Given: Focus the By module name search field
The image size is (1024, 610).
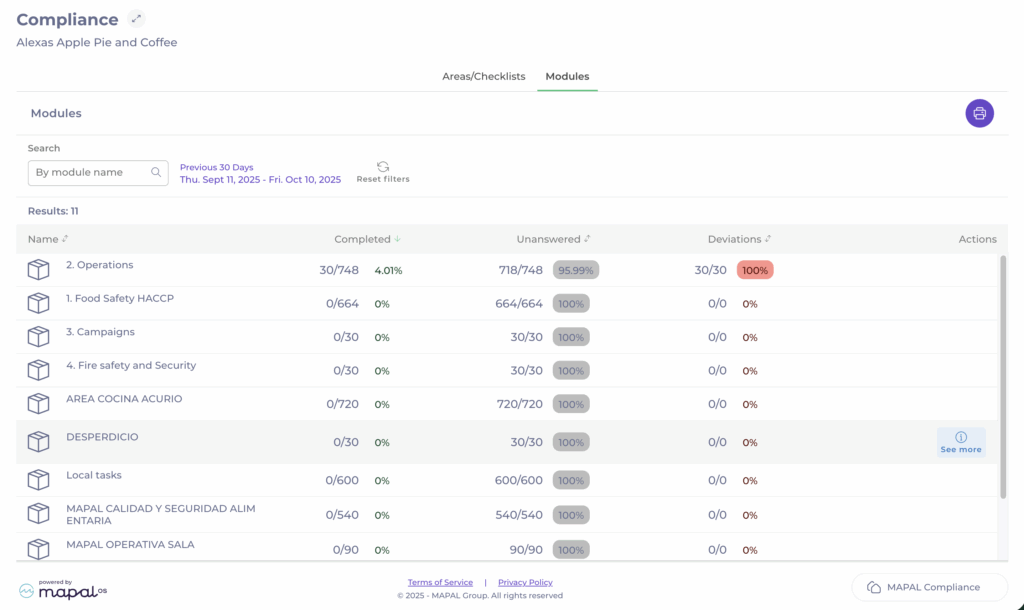Looking at the screenshot, I should (x=90, y=172).
